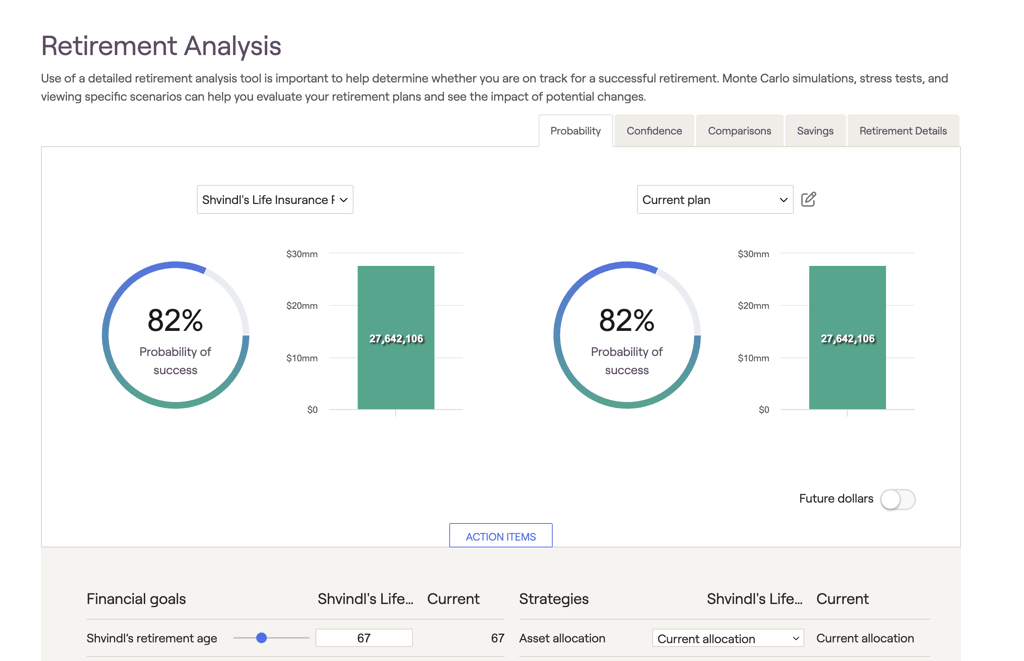
Task: Click the Asset allocation row label
Action: (562, 638)
